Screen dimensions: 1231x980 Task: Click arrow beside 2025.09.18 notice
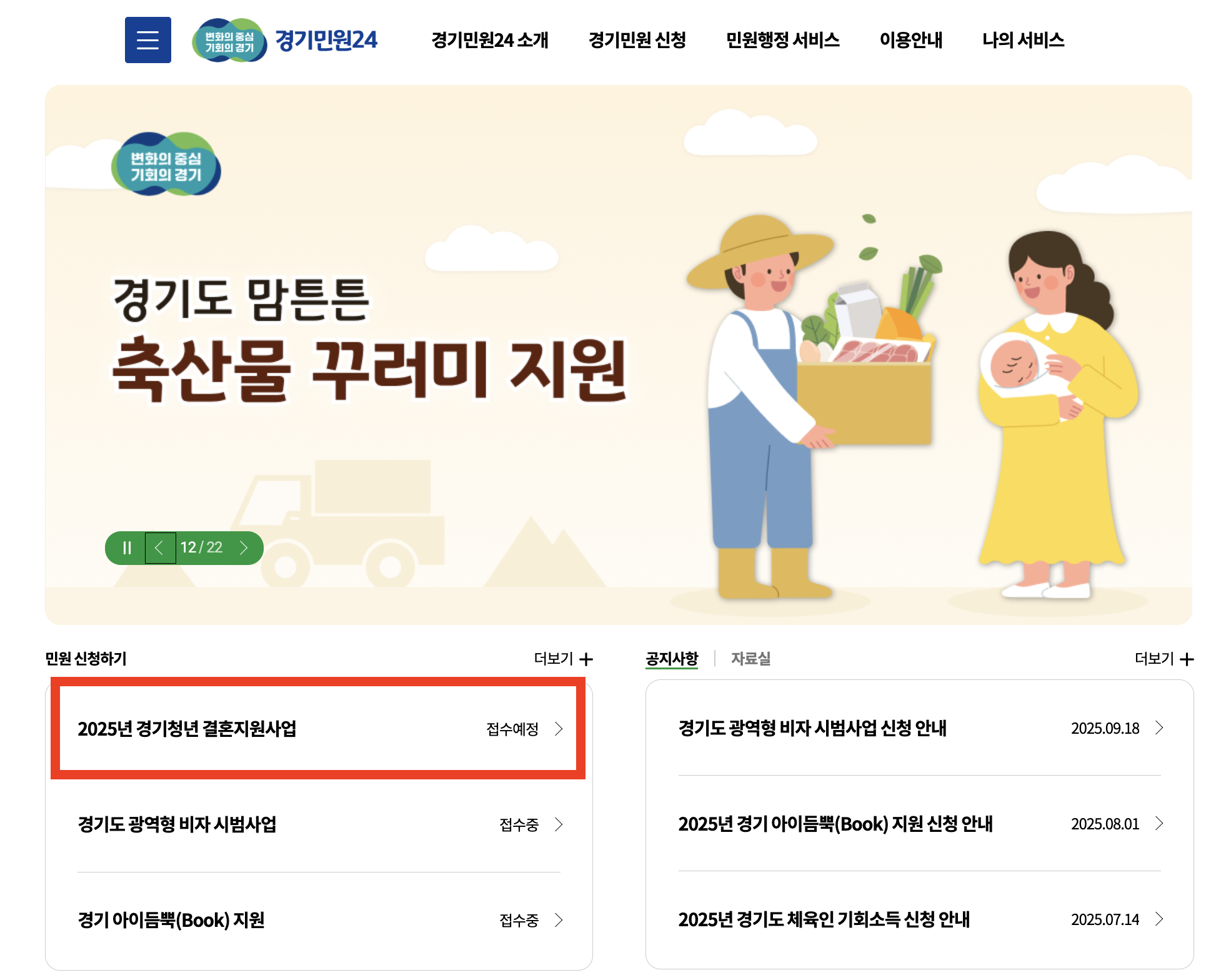click(x=1159, y=727)
